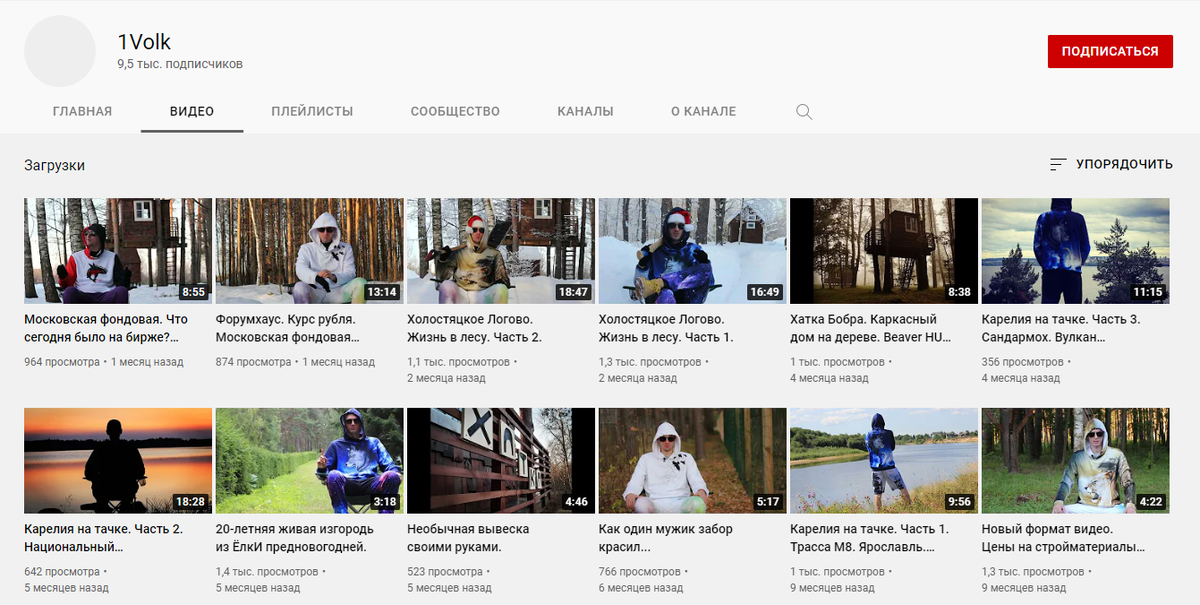Click '874 просмотра' view count text

[x=254, y=362]
